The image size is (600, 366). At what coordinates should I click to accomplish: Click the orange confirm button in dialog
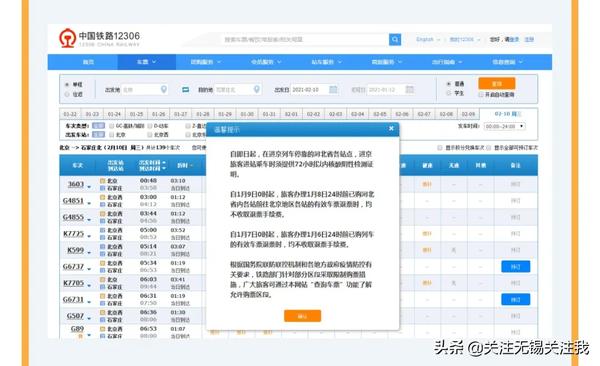tap(302, 316)
